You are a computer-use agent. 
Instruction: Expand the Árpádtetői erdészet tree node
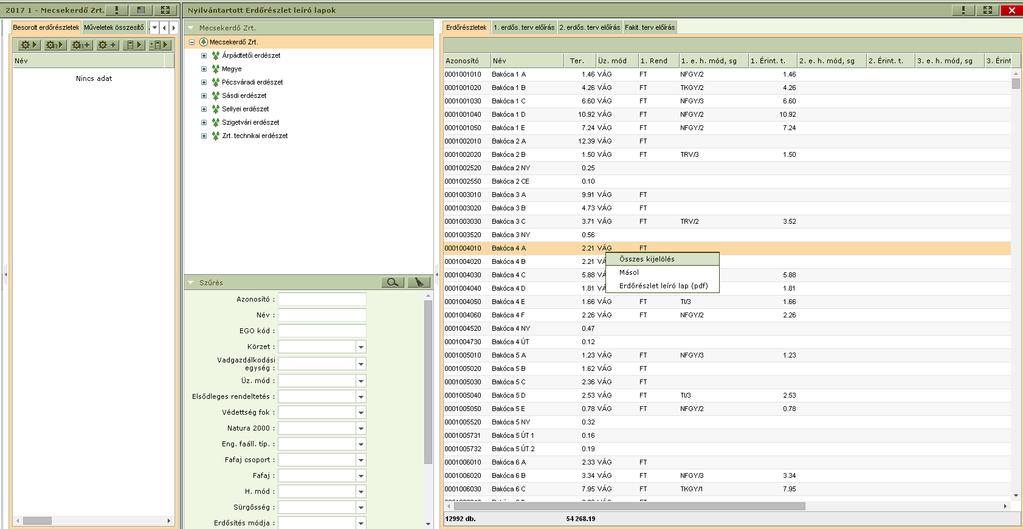click(204, 55)
